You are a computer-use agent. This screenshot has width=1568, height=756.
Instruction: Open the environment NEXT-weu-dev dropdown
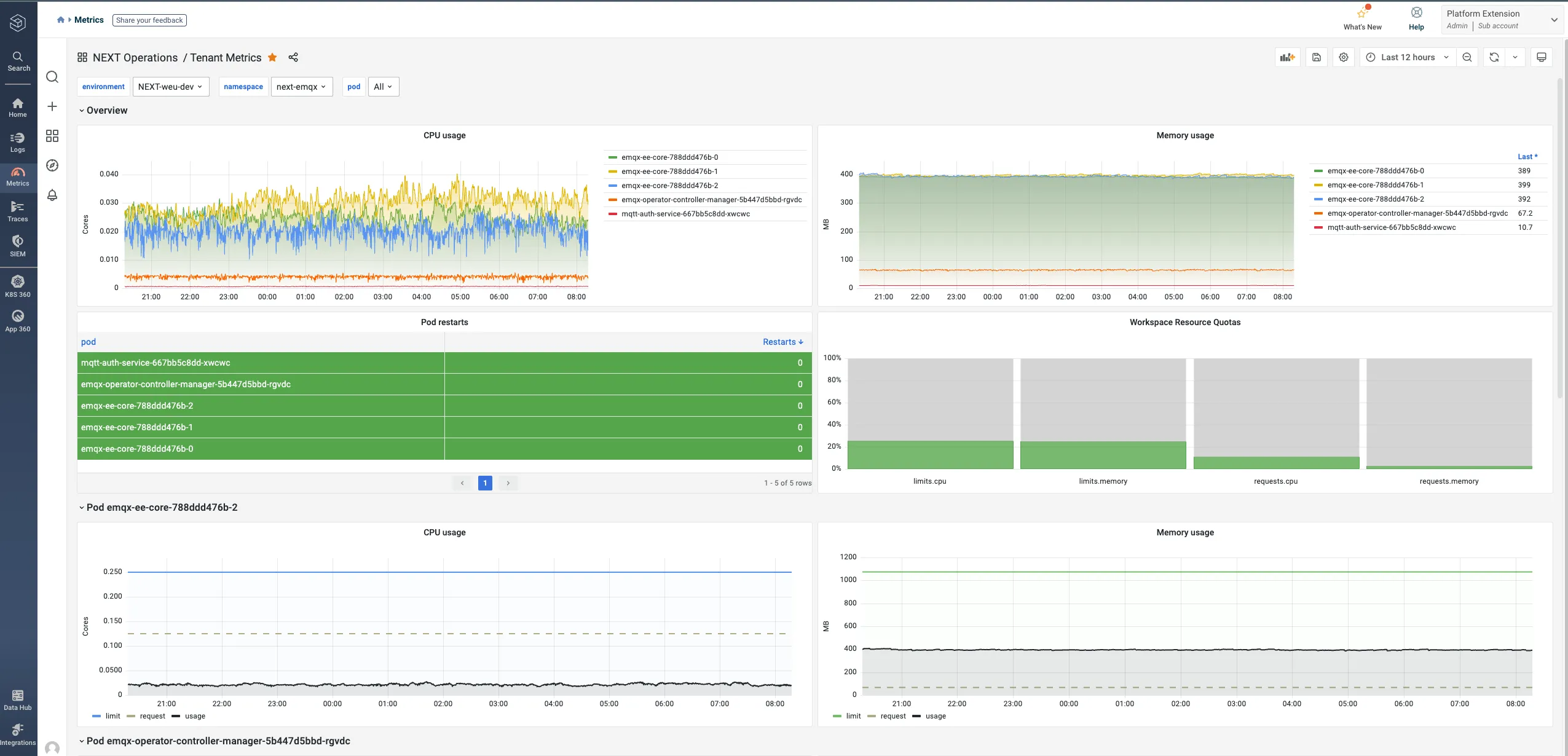[170, 87]
